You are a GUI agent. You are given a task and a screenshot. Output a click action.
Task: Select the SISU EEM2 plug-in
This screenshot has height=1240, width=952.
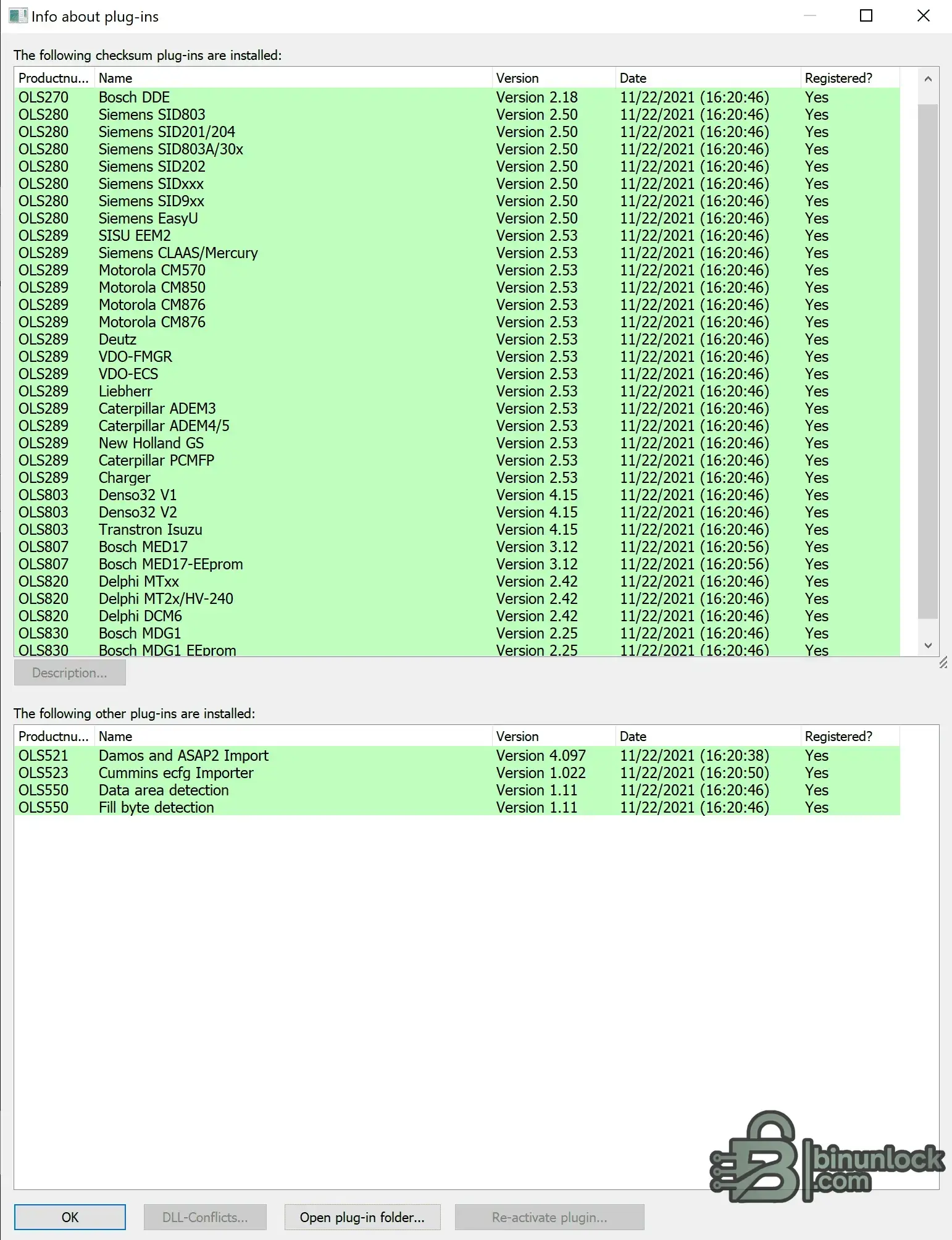[x=457, y=235]
